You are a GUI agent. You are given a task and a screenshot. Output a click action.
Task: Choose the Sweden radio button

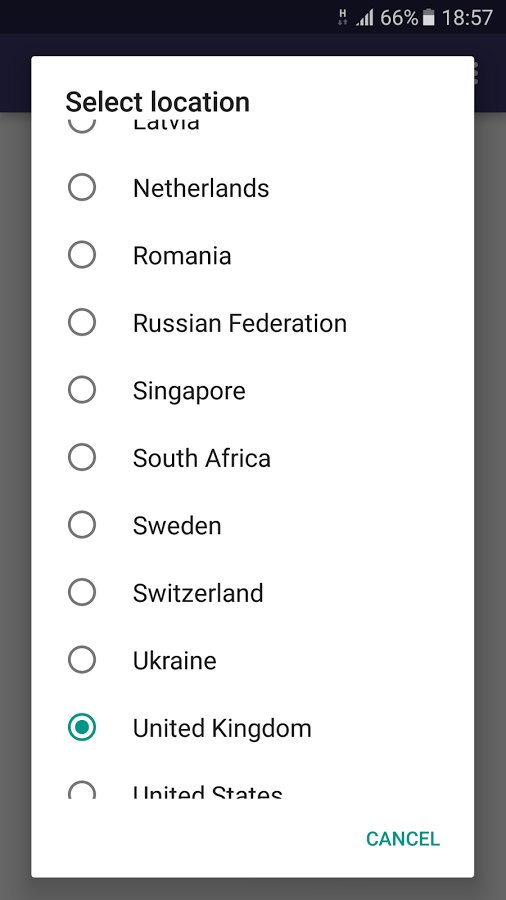81,525
